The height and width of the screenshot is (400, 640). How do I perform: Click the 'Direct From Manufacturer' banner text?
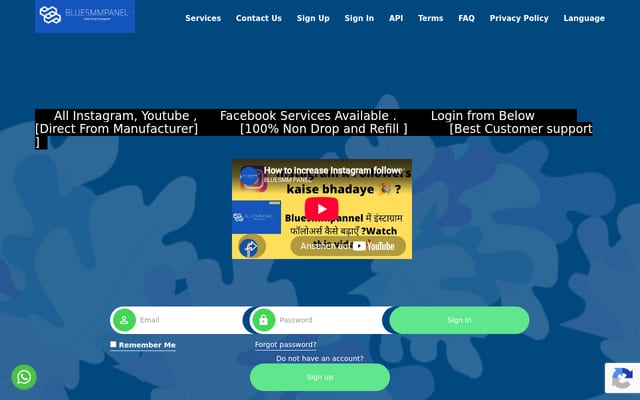point(116,129)
